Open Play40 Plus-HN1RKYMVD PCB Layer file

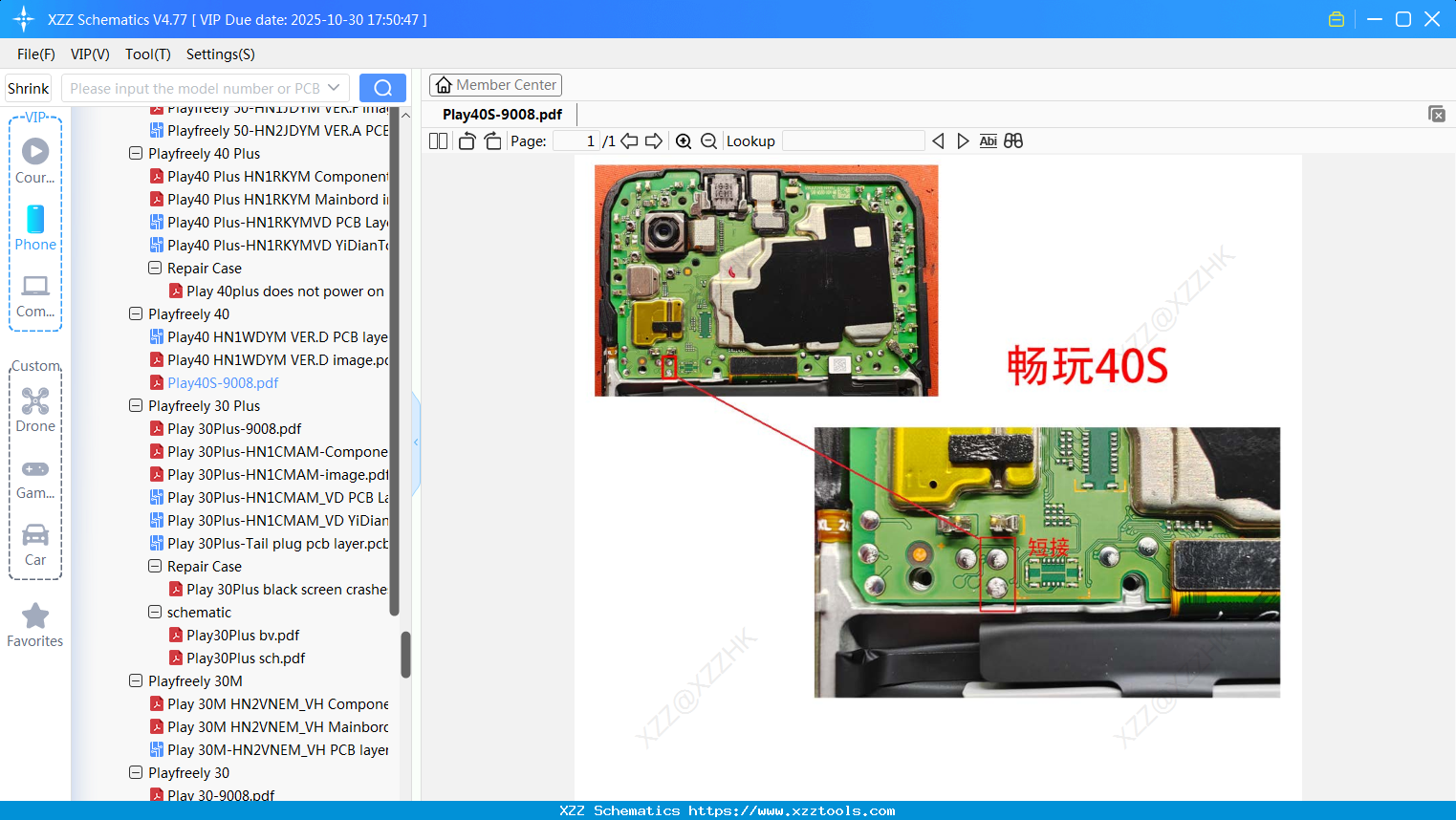point(277,222)
